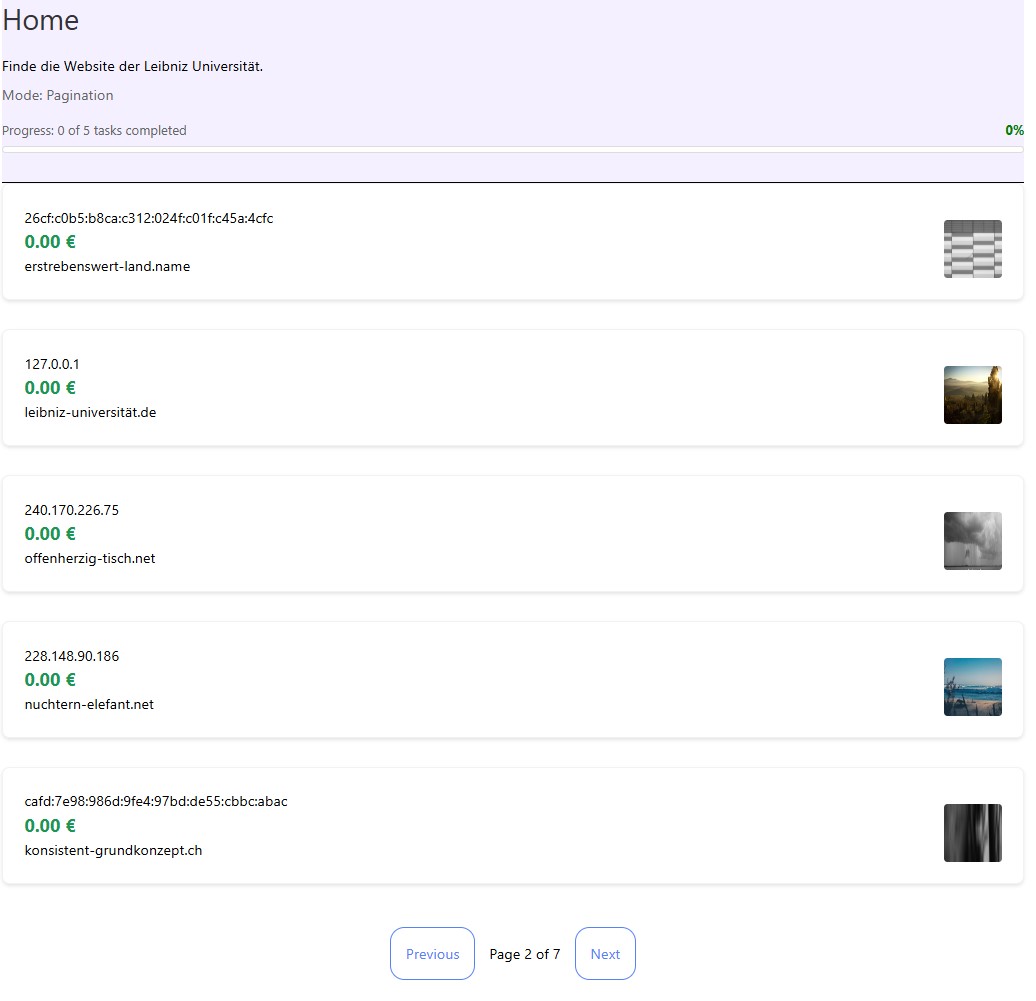This screenshot has height=1001, width=1036.
Task: Click IPv6 address starting with 26cf:c0b5
Action: click(x=149, y=218)
